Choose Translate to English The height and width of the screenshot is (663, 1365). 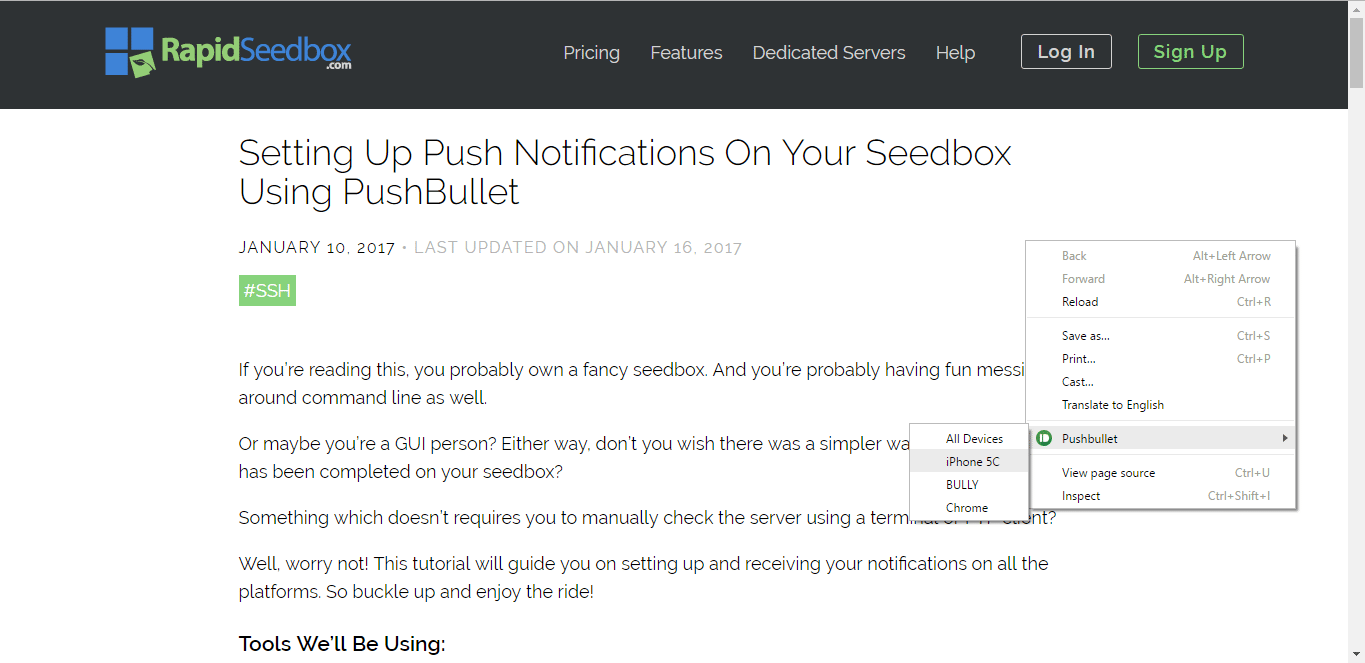click(1161, 405)
